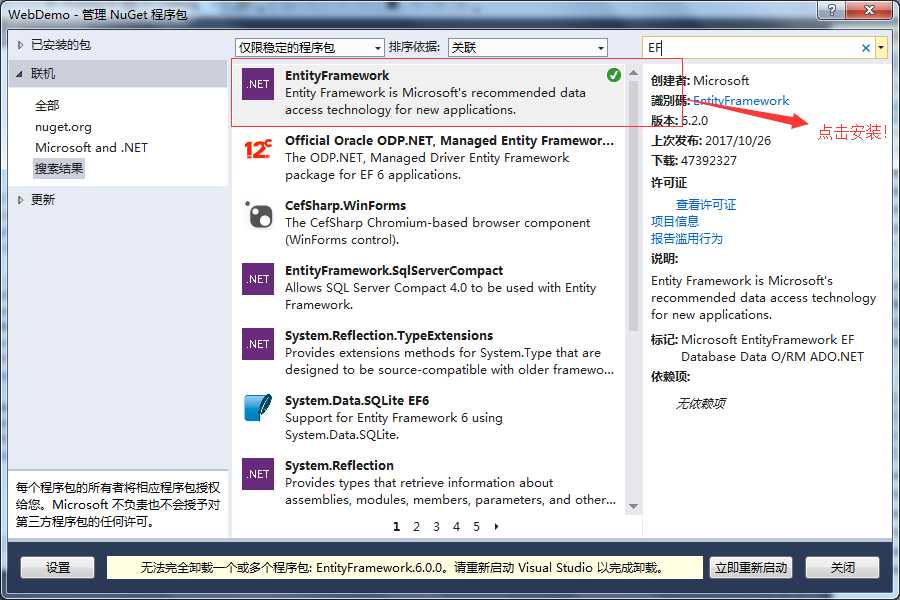Select the System.Reflection package title
The width and height of the screenshot is (900, 600).
point(339,466)
